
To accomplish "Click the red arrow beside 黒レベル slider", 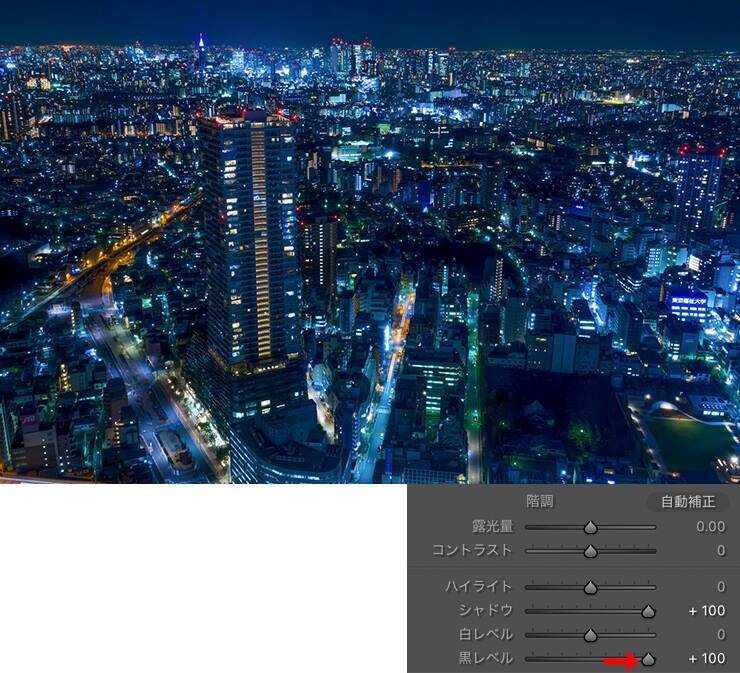I will coord(620,660).
